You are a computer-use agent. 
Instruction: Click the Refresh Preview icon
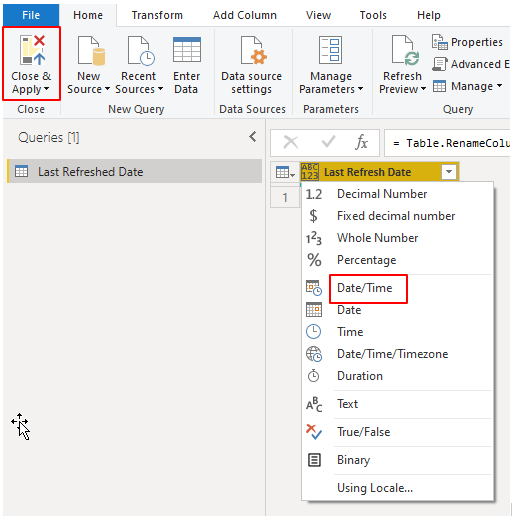[405, 50]
